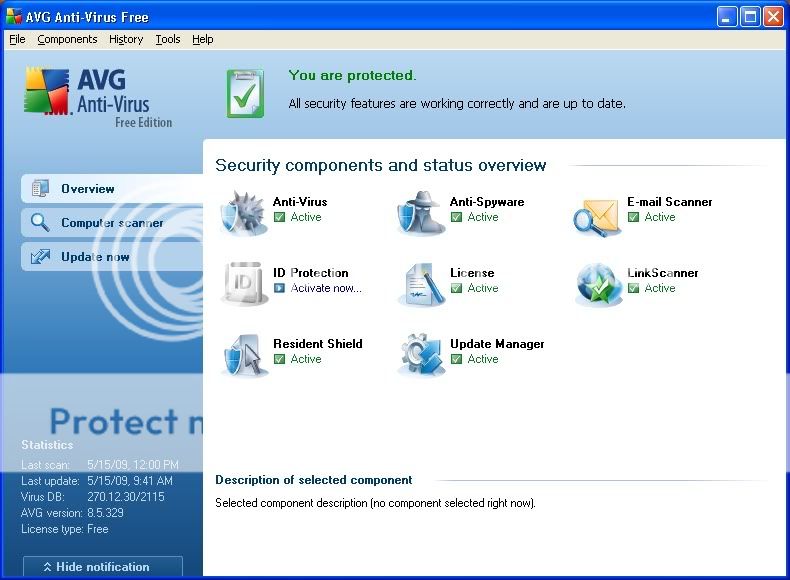Click the AVG title bar icon
This screenshot has height=580, width=790.
tap(14, 16)
